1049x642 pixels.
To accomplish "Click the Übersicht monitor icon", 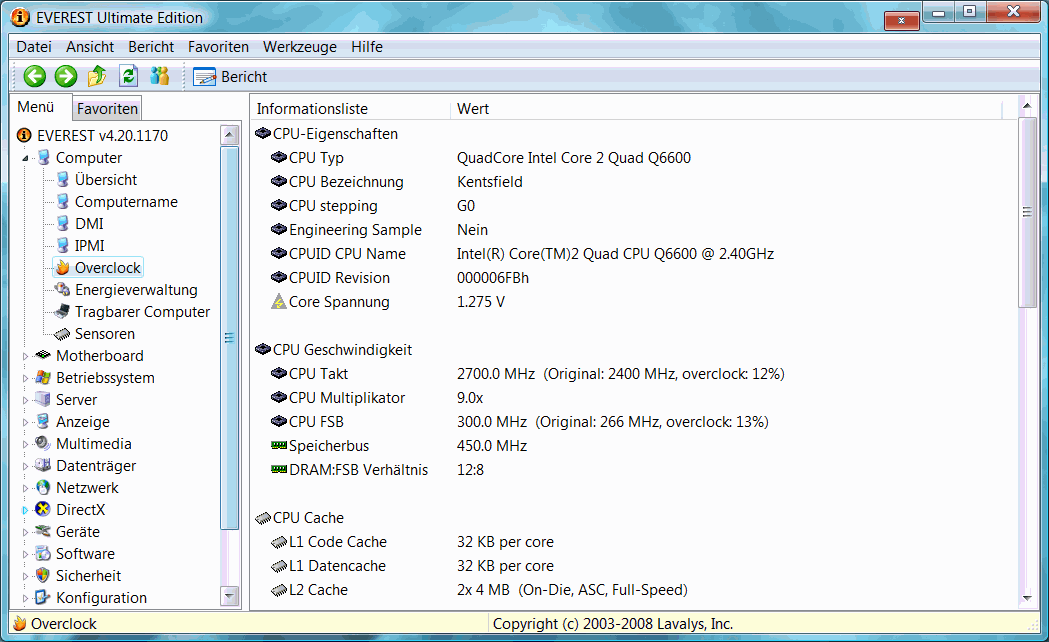I will [62, 179].
